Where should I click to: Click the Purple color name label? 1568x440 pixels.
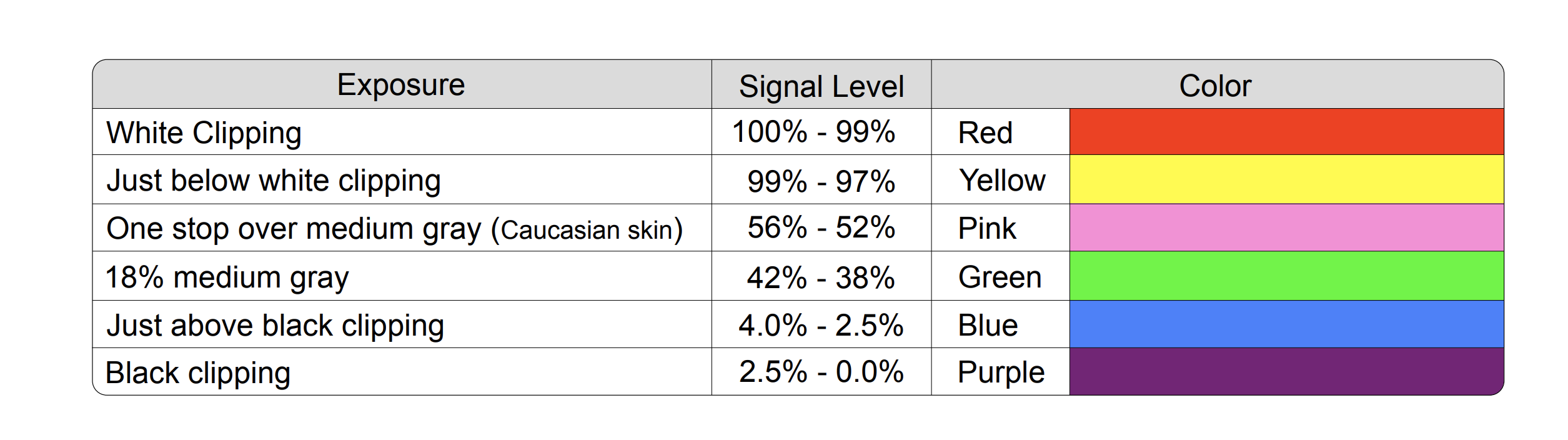(x=1001, y=372)
